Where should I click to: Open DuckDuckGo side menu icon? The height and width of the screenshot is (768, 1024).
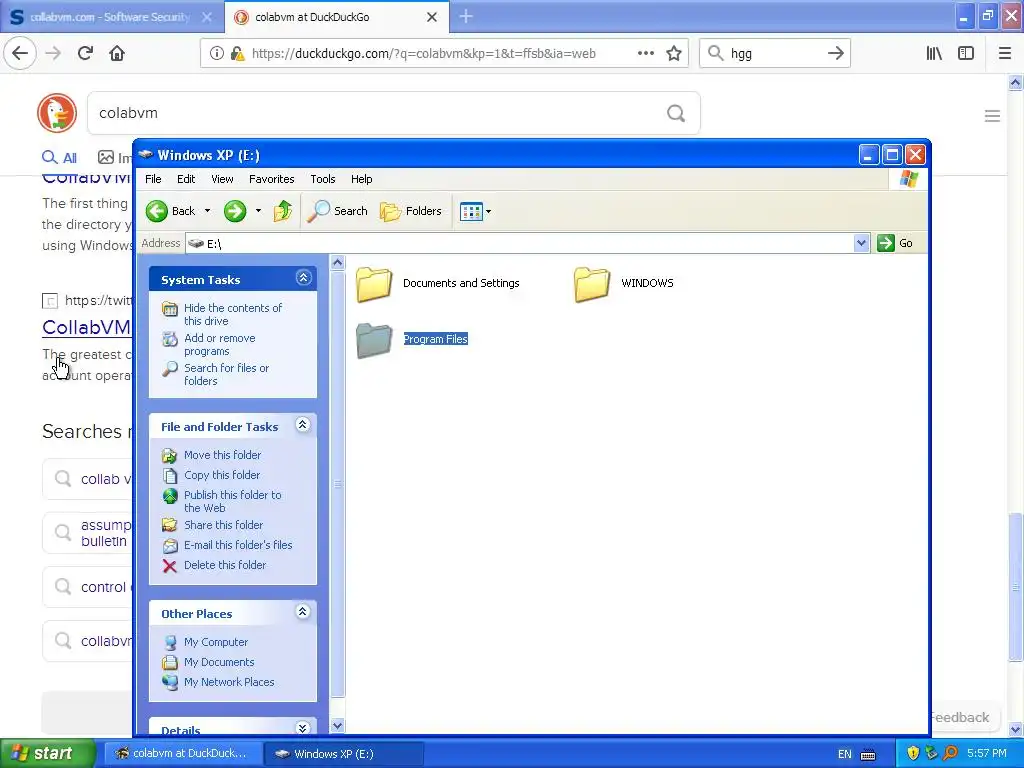[x=992, y=116]
